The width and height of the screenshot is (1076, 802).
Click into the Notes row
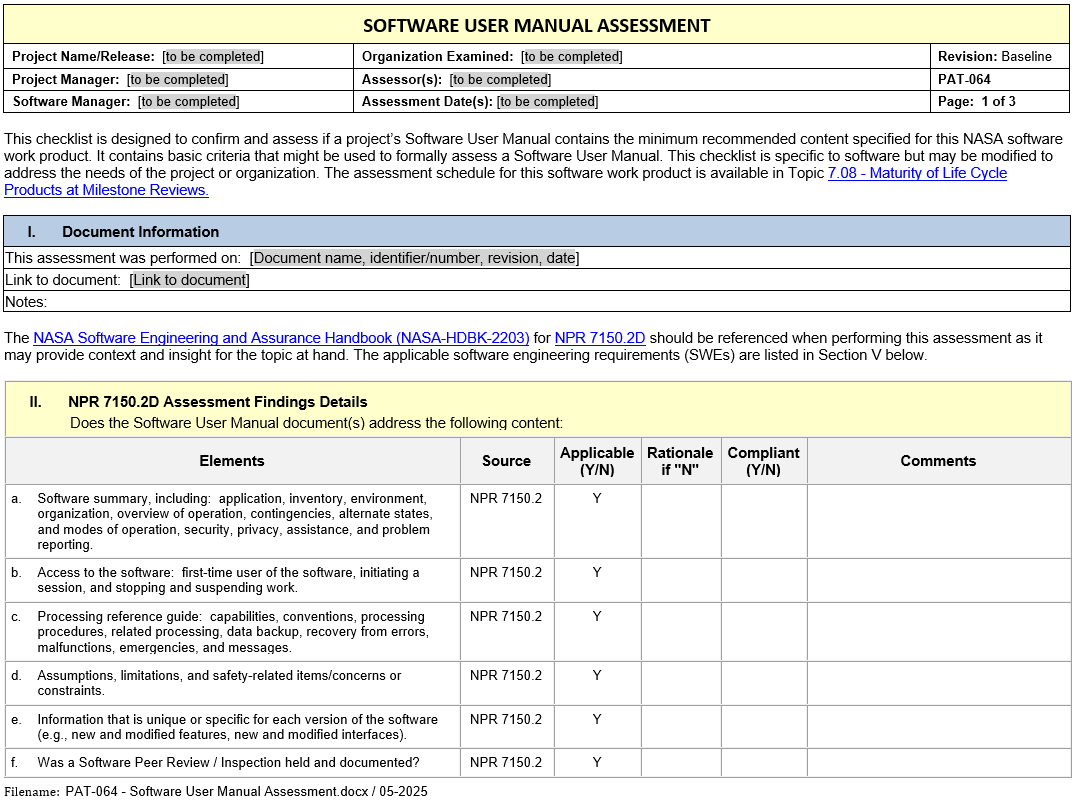click(x=500, y=302)
